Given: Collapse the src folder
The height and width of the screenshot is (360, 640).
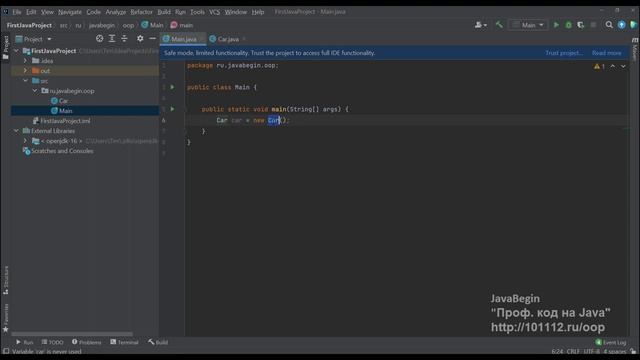Looking at the screenshot, I should [25, 80].
